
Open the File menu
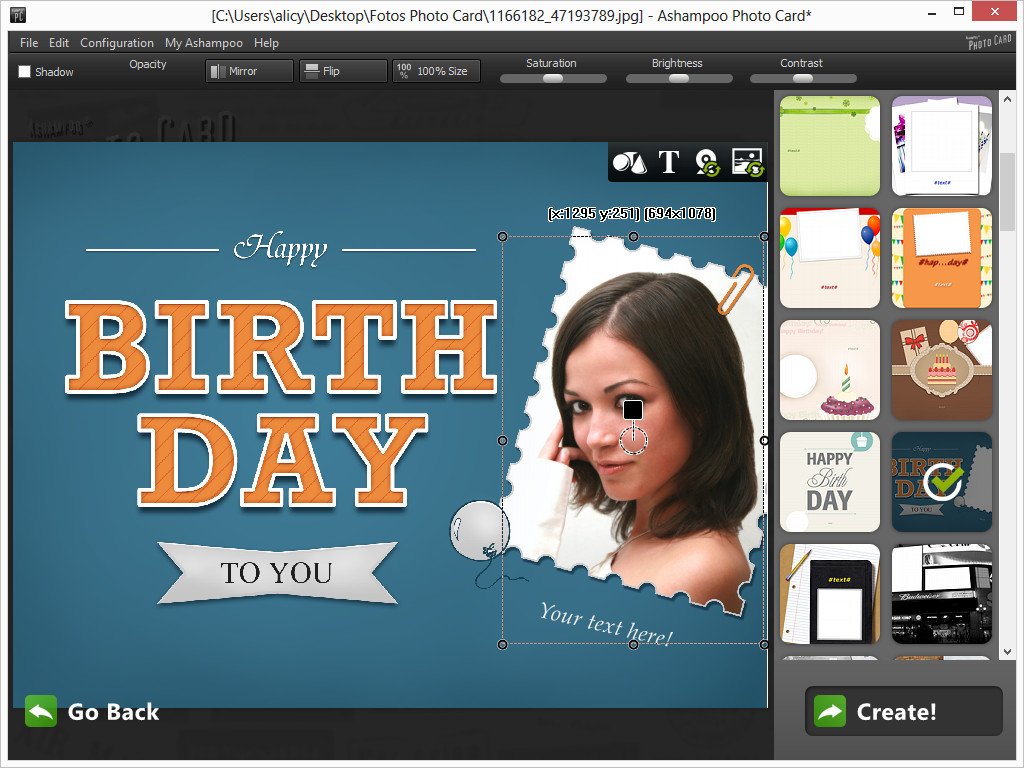pyautogui.click(x=29, y=43)
